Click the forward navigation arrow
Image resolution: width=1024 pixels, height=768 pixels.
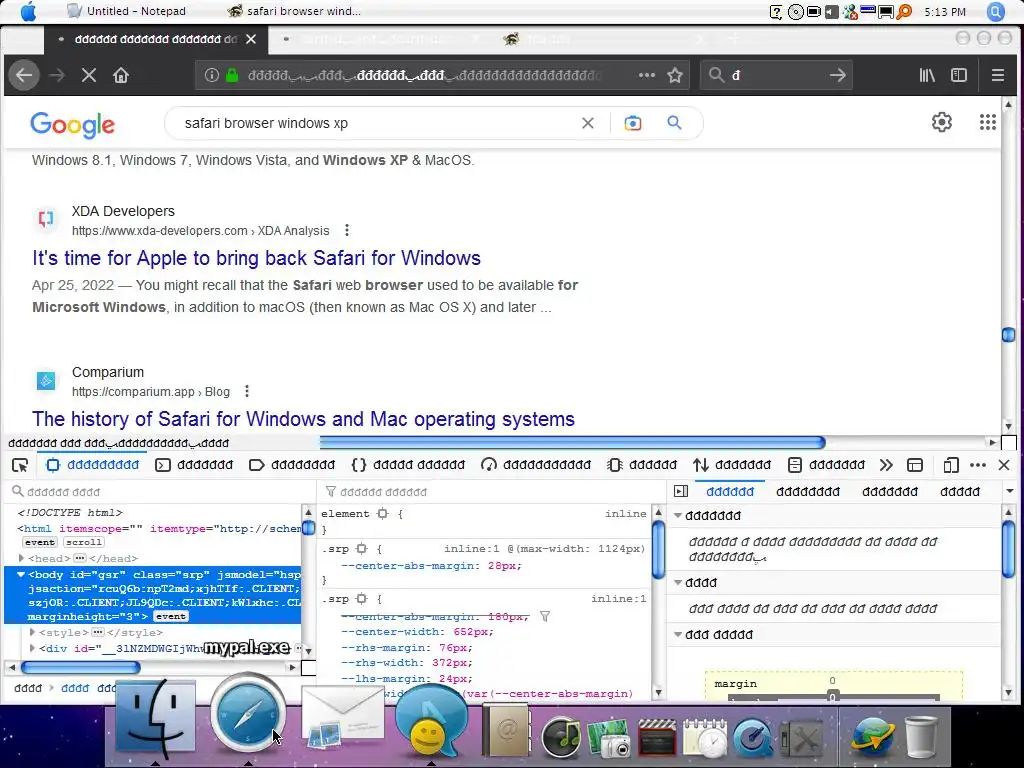pos(57,75)
